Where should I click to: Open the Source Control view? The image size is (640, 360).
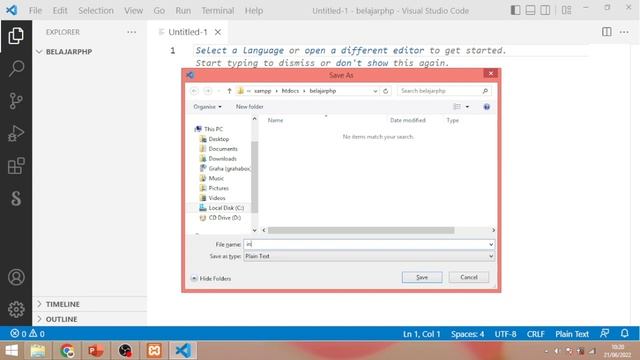[x=16, y=101]
